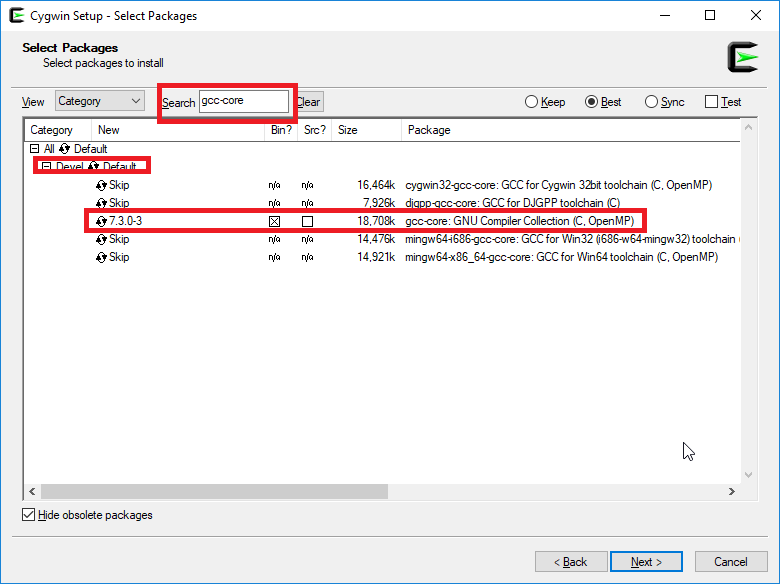Toggle Bin checkbox for gcc-core package

pyautogui.click(x=275, y=221)
